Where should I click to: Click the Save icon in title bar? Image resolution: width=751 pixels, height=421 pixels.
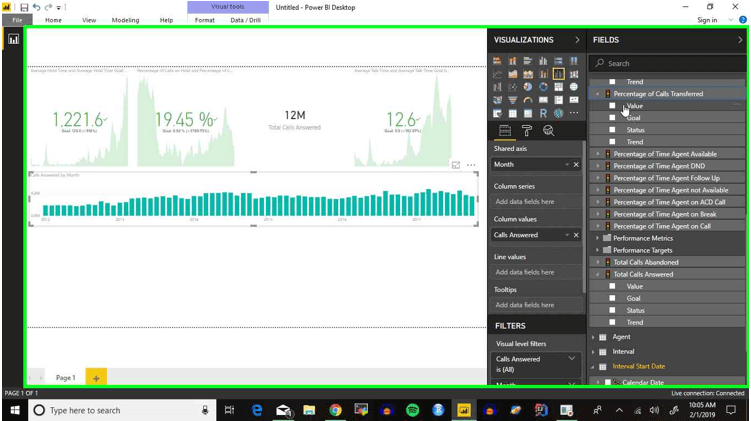[24, 7]
